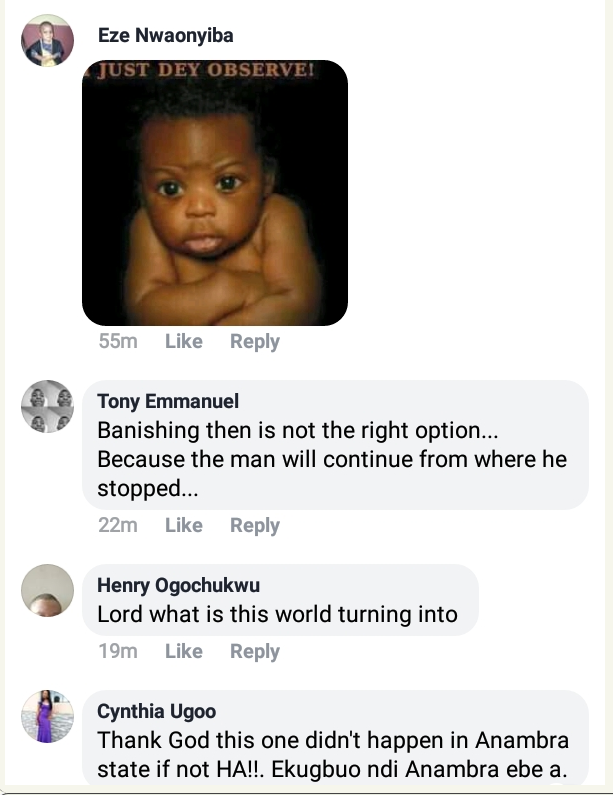Reply to Henry Ogochukwu's comment

(255, 652)
